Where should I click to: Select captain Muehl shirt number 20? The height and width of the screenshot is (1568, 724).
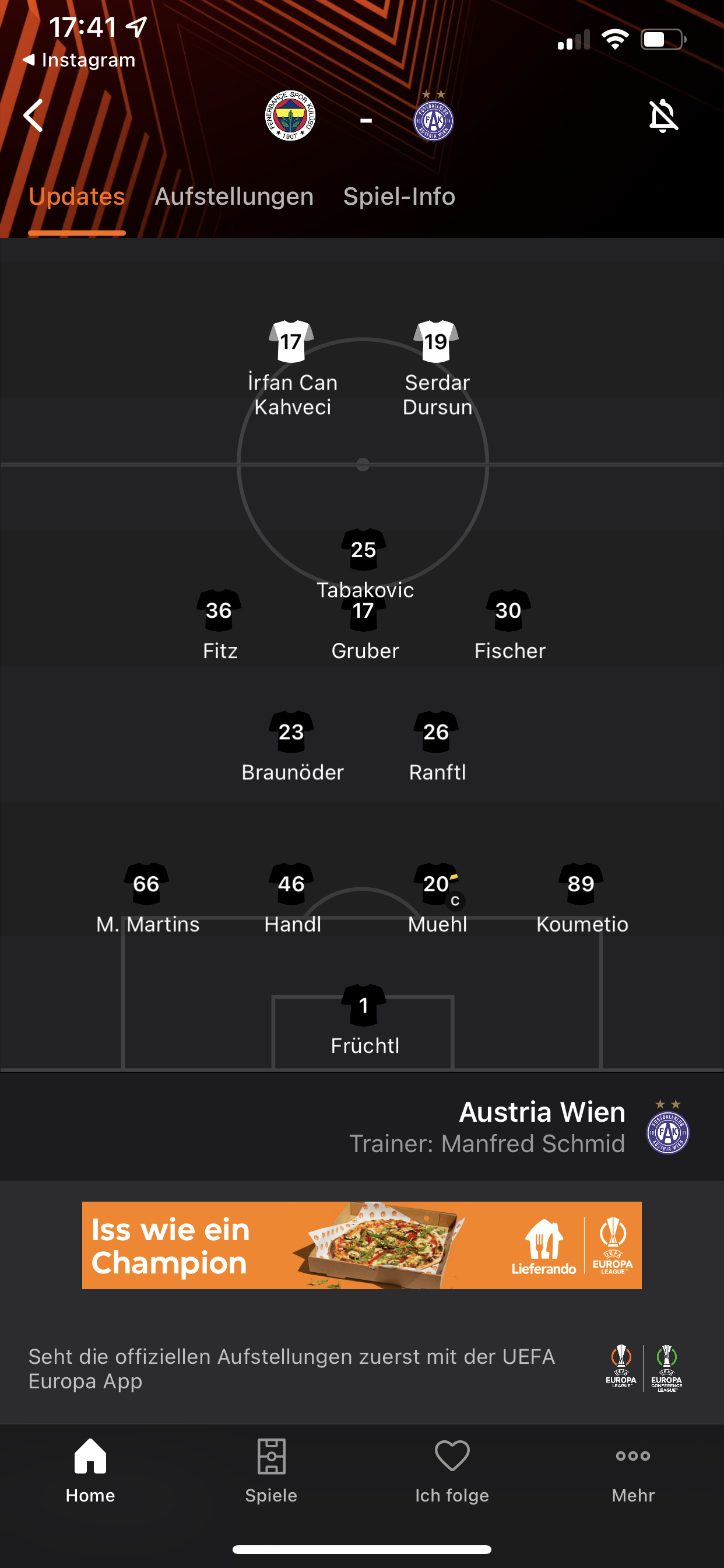(x=436, y=884)
